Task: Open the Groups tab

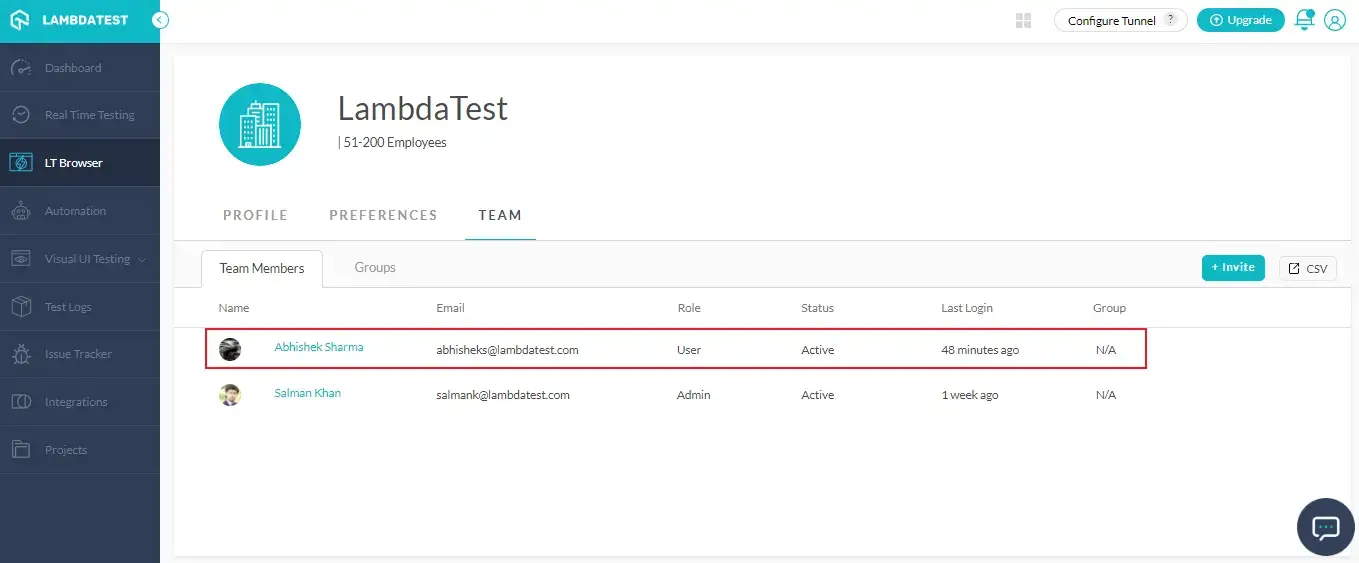Action: coord(375,268)
